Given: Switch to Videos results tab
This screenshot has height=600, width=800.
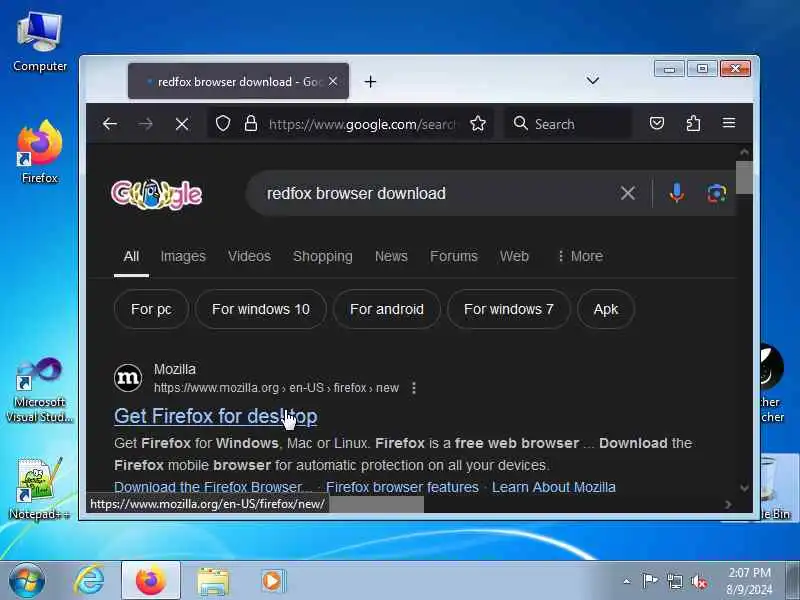Looking at the screenshot, I should 249,256.
